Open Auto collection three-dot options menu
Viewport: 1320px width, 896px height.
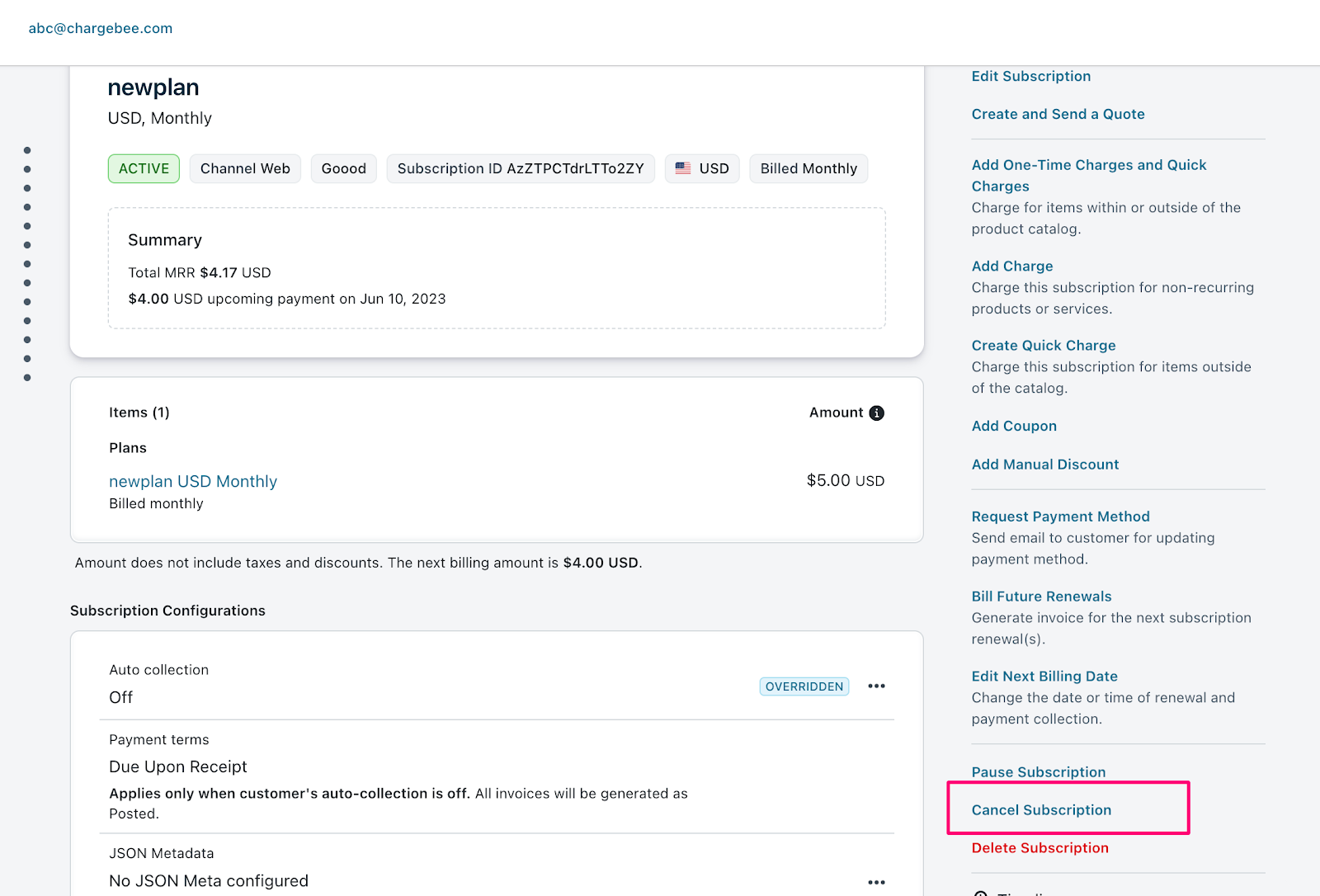click(x=876, y=686)
